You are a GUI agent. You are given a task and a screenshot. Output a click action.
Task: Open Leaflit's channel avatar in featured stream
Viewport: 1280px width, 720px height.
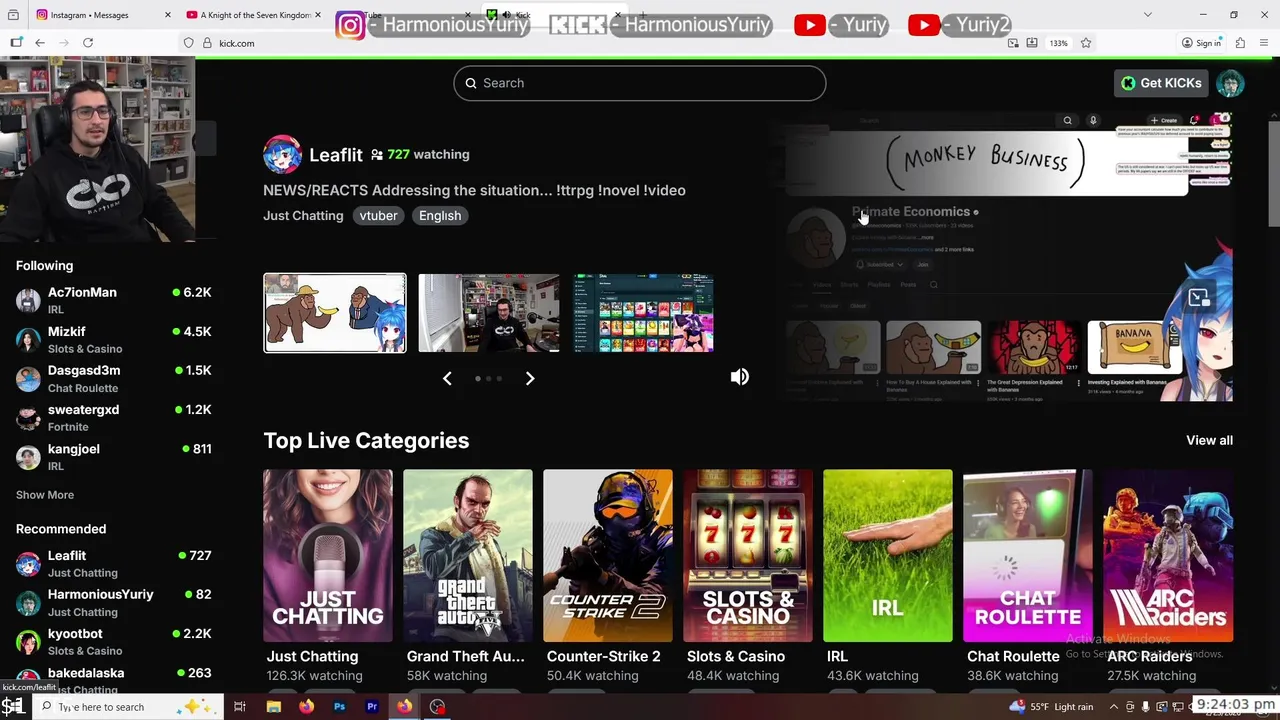[x=282, y=154]
